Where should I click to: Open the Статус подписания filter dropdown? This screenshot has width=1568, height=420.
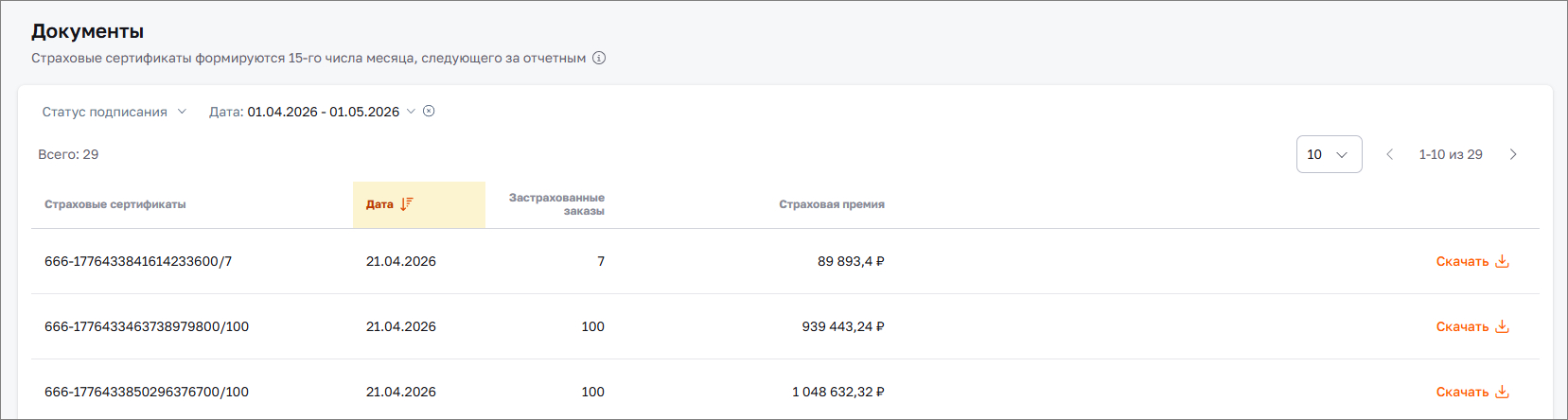[x=115, y=112]
